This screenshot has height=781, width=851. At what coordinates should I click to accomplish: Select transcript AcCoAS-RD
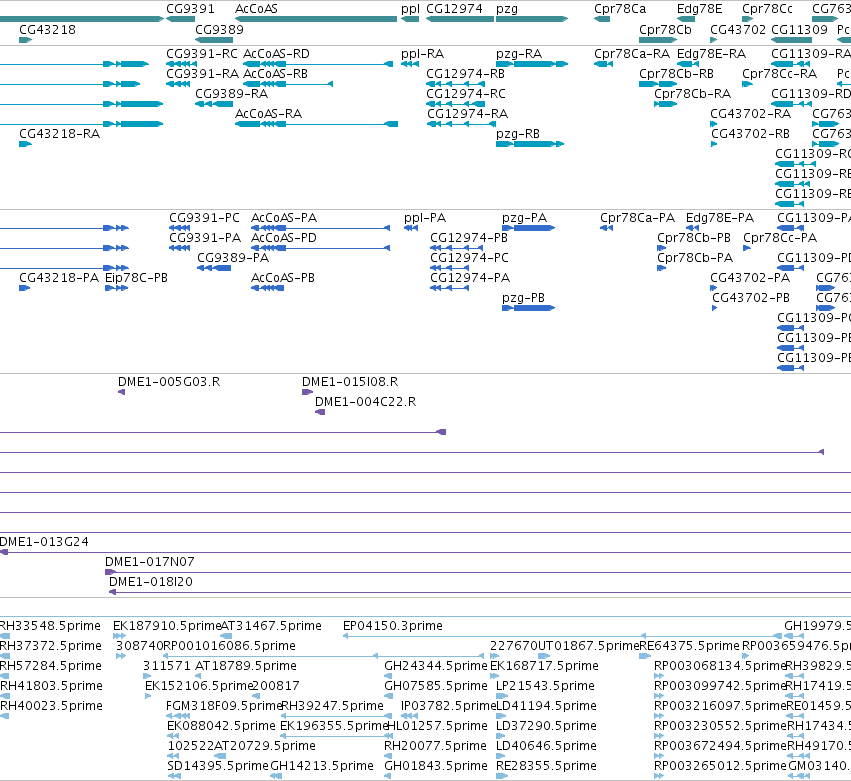[276, 54]
